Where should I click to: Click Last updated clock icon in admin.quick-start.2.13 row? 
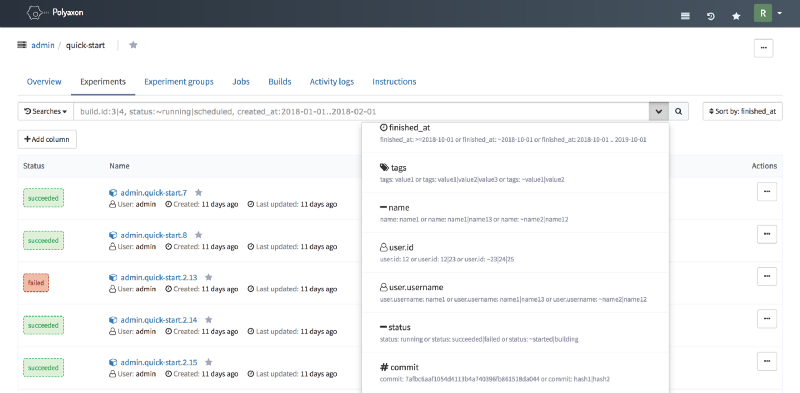[x=251, y=289]
